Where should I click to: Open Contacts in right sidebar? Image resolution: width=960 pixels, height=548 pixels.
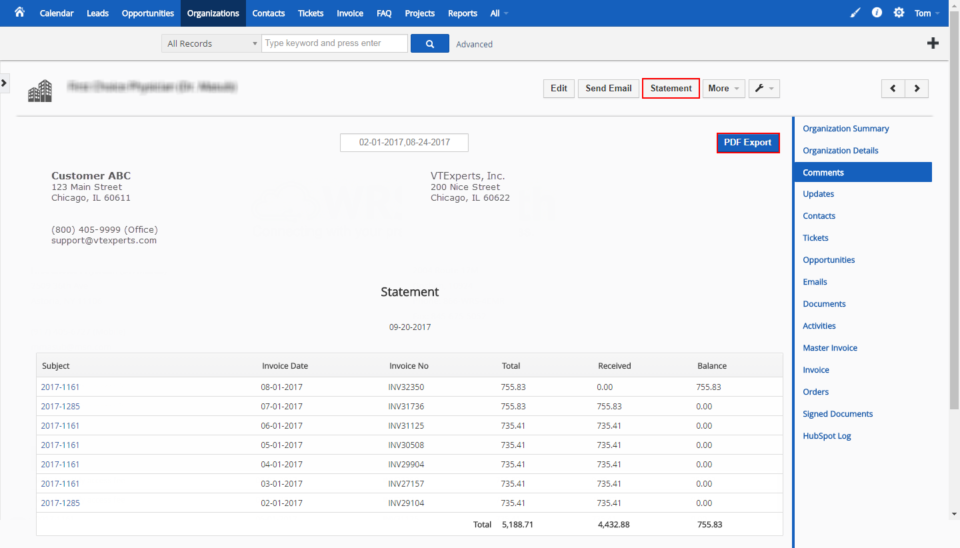point(819,216)
